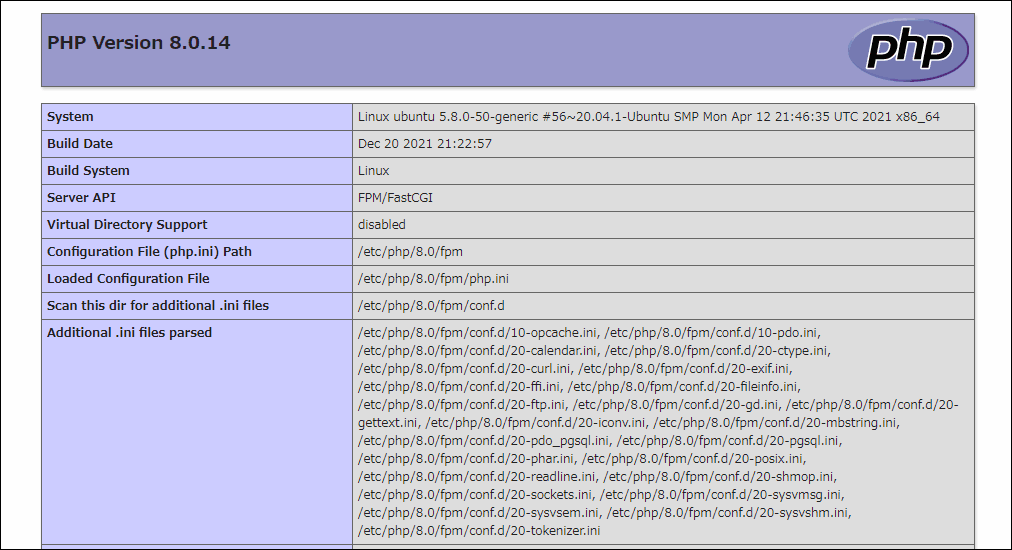Viewport: 1012px width, 550px height.
Task: Click the 20-shmop.ini path entry
Action: (720, 478)
